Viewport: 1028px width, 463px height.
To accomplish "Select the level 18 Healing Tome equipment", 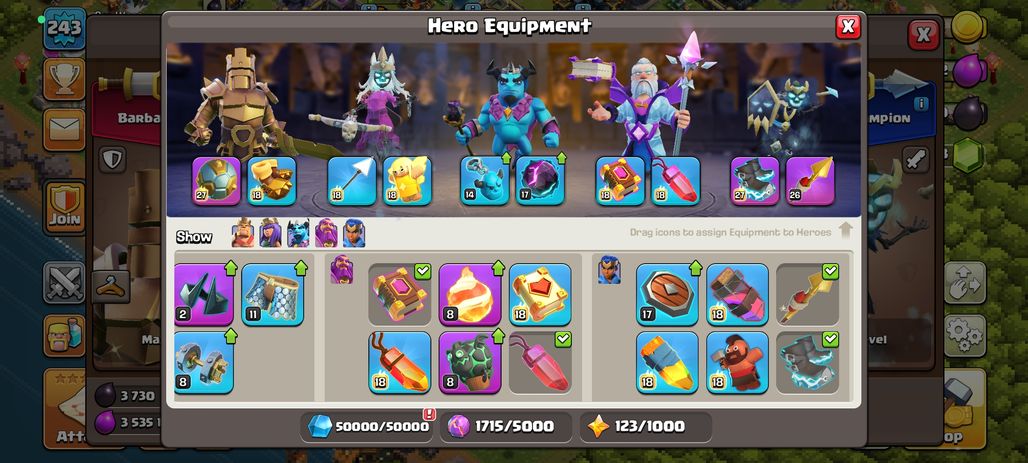I will click(x=540, y=294).
